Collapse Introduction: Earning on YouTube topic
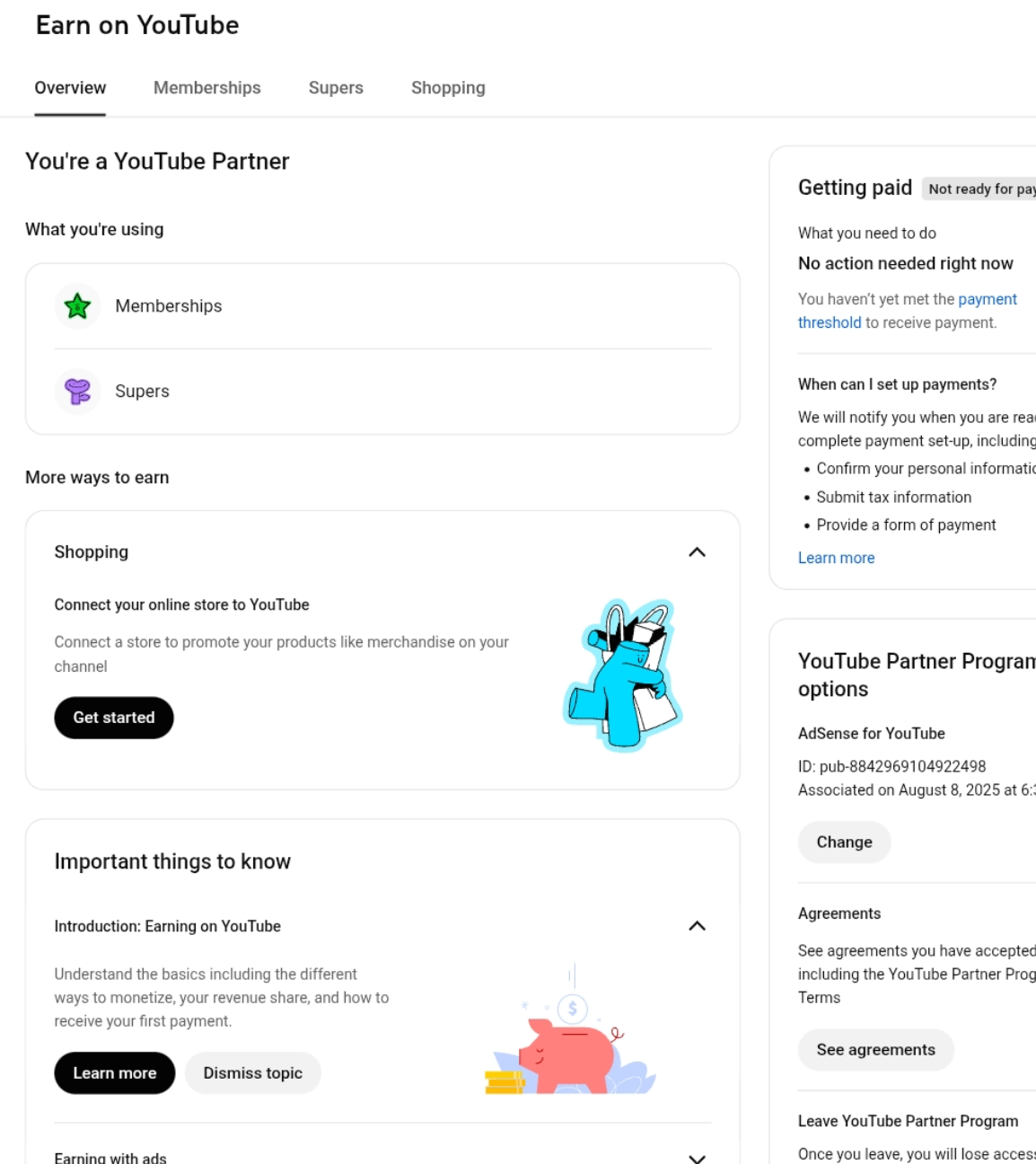Viewport: 1036px width, 1164px height. [697, 926]
